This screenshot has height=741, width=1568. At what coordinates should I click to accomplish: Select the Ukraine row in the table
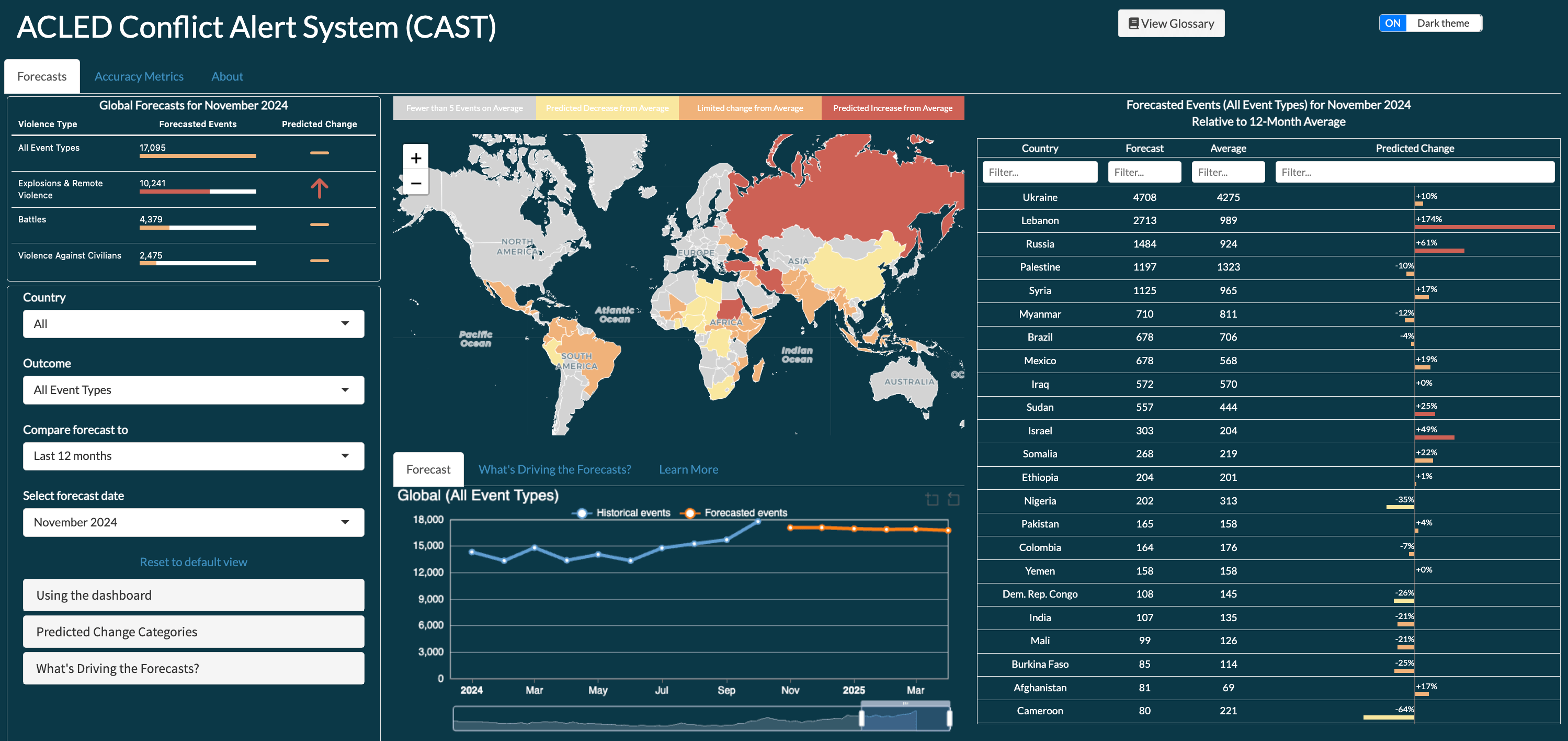coord(1268,197)
